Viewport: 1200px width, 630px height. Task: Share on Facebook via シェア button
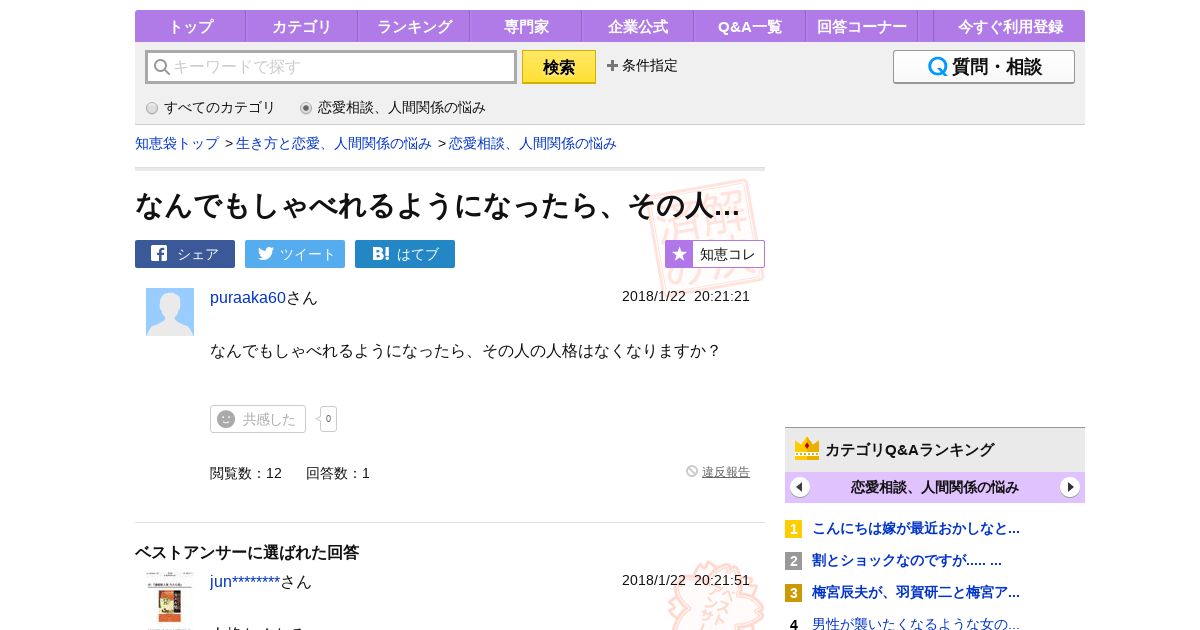[x=185, y=254]
